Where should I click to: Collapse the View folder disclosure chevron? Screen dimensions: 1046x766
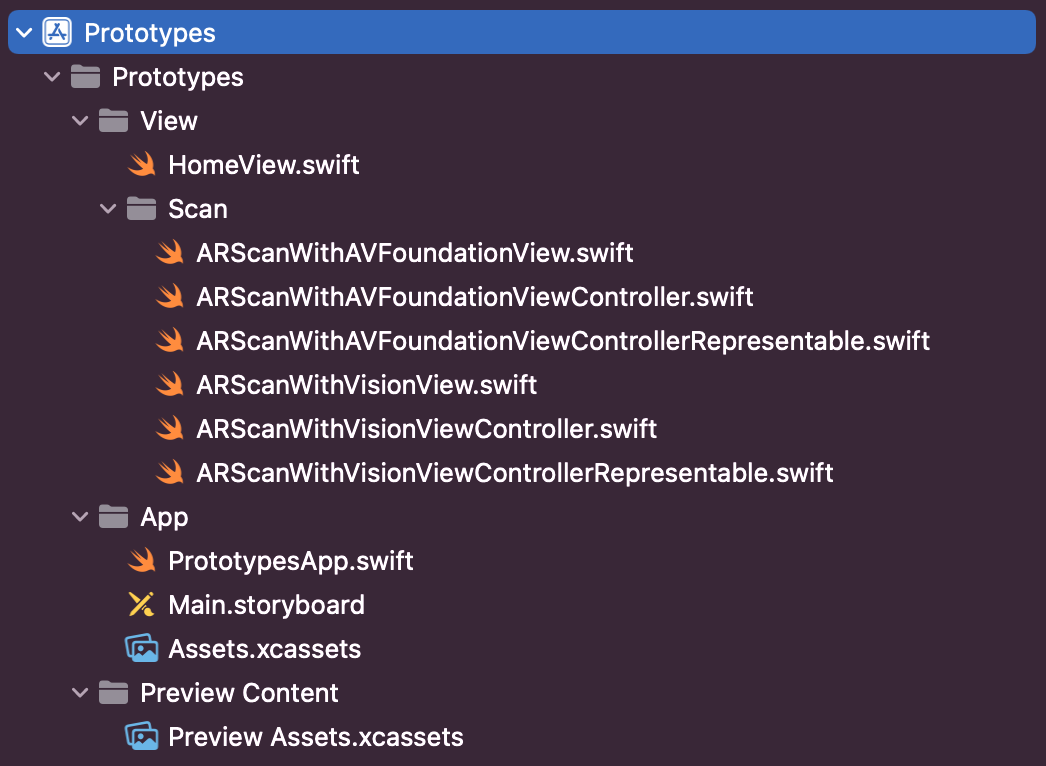click(x=80, y=121)
